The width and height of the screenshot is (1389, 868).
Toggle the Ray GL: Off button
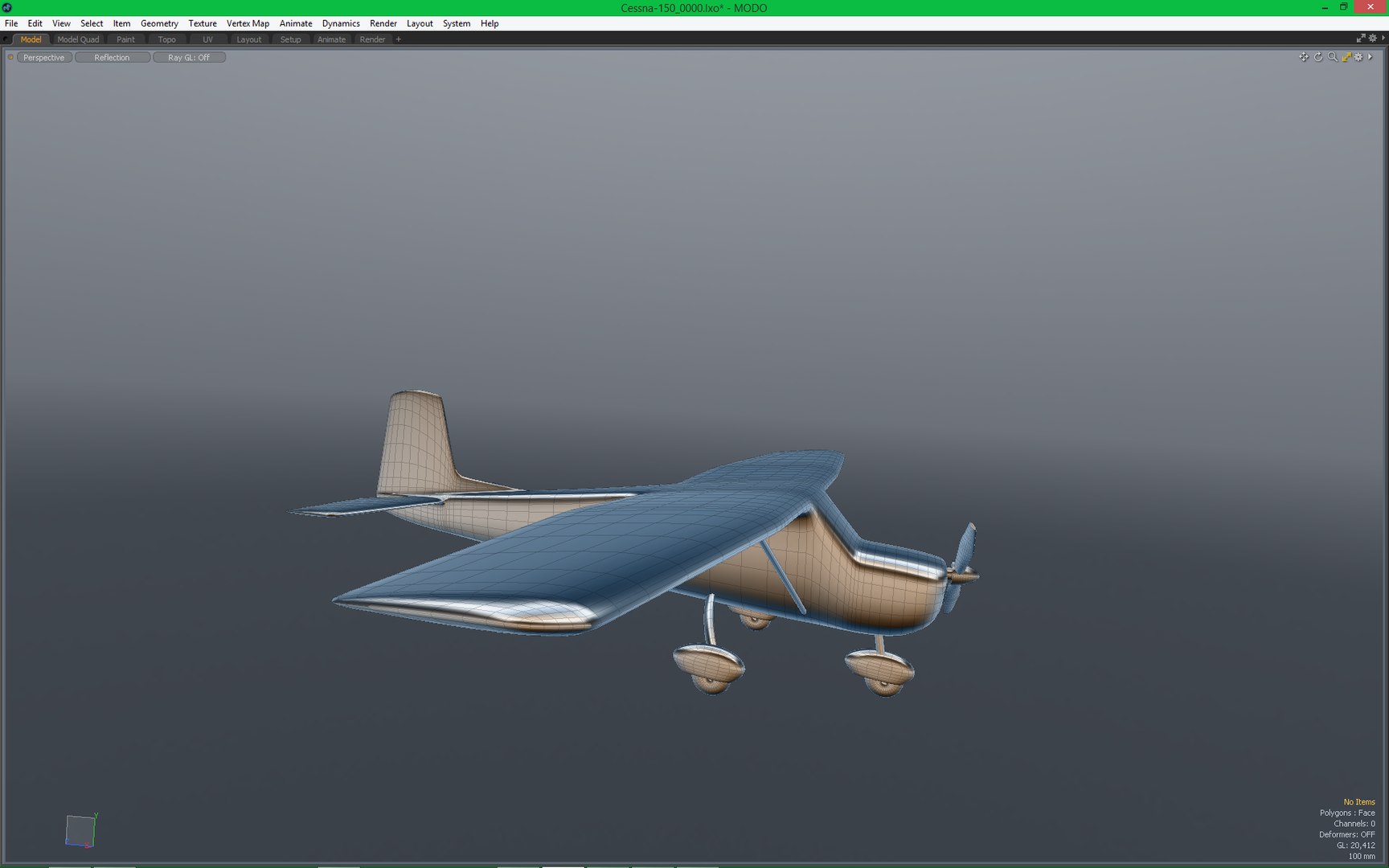point(189,57)
